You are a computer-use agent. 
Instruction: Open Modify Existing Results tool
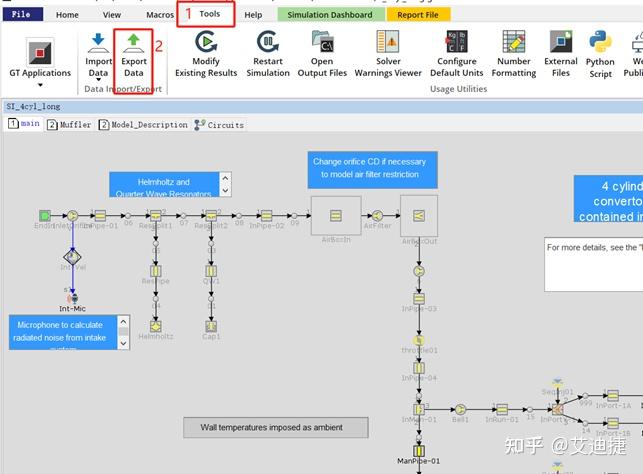[206, 42]
